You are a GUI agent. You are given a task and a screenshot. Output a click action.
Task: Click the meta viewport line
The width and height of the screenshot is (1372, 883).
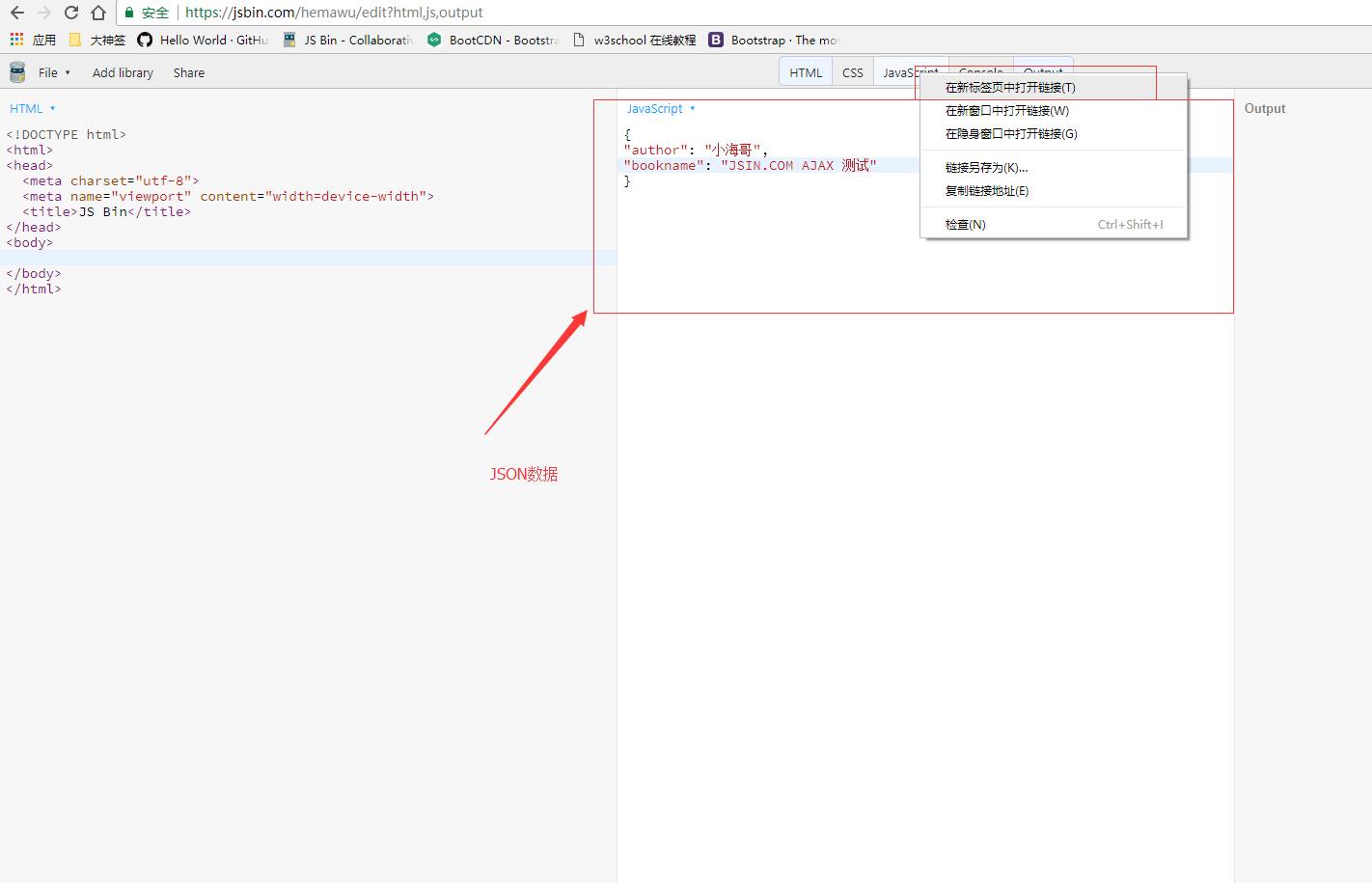[229, 196]
